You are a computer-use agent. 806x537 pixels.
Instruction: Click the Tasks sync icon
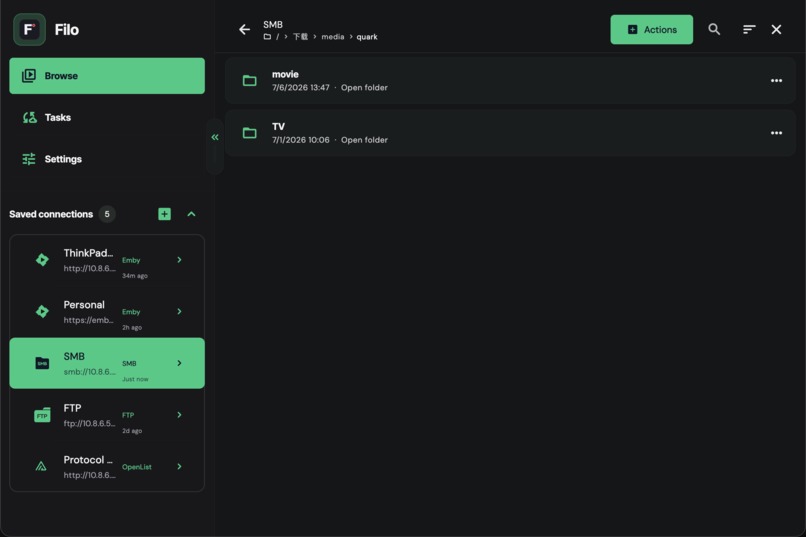(29, 117)
